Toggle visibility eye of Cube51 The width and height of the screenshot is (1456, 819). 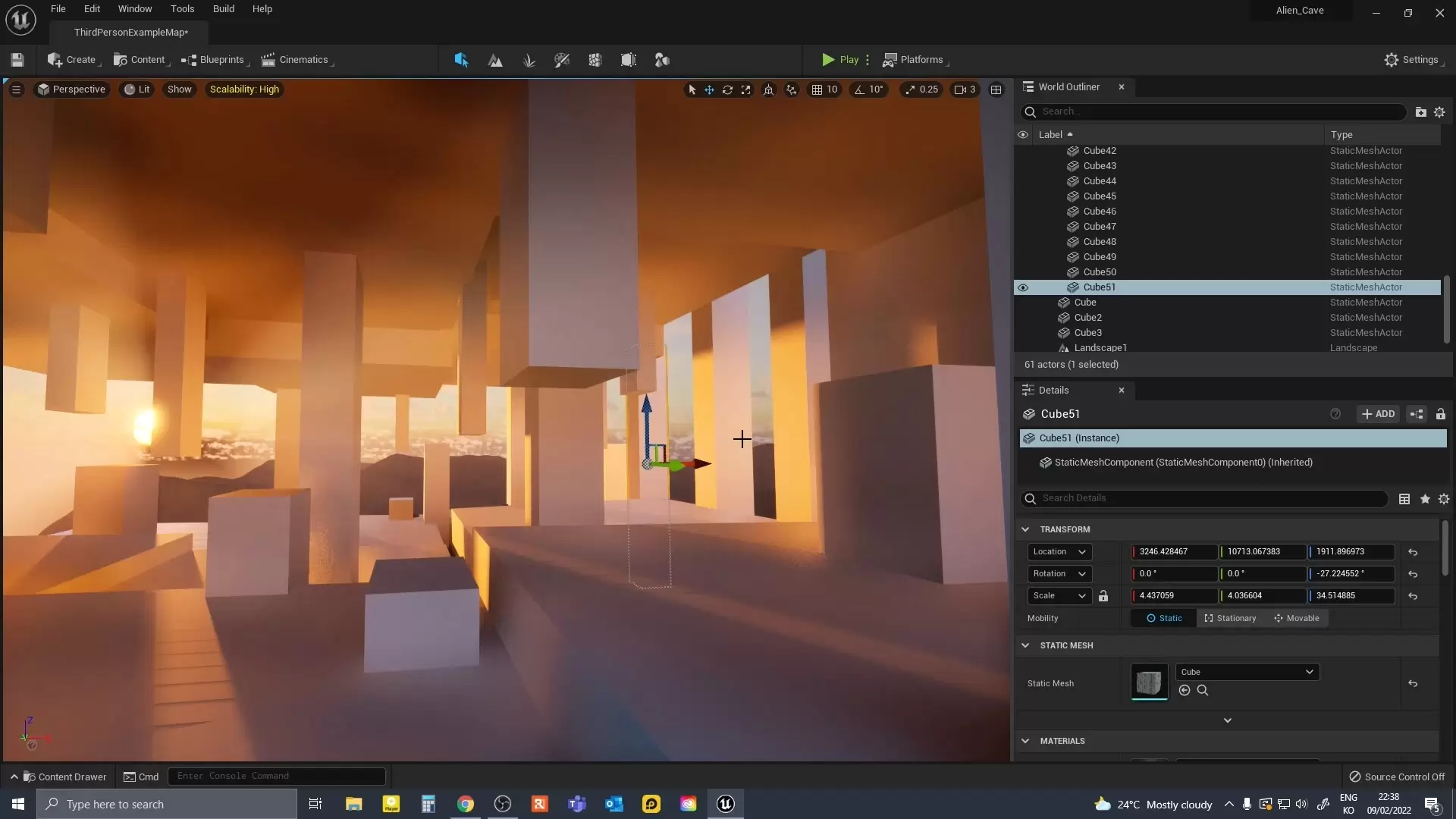(1023, 287)
